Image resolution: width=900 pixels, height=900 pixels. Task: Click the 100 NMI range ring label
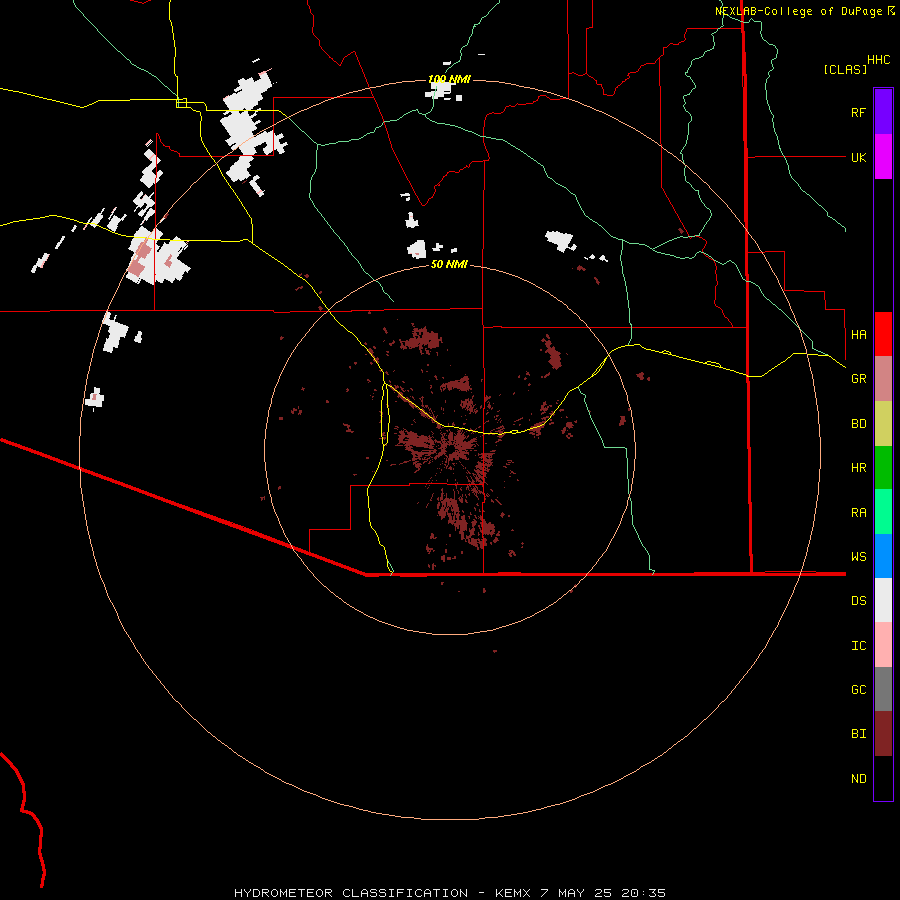449,79
